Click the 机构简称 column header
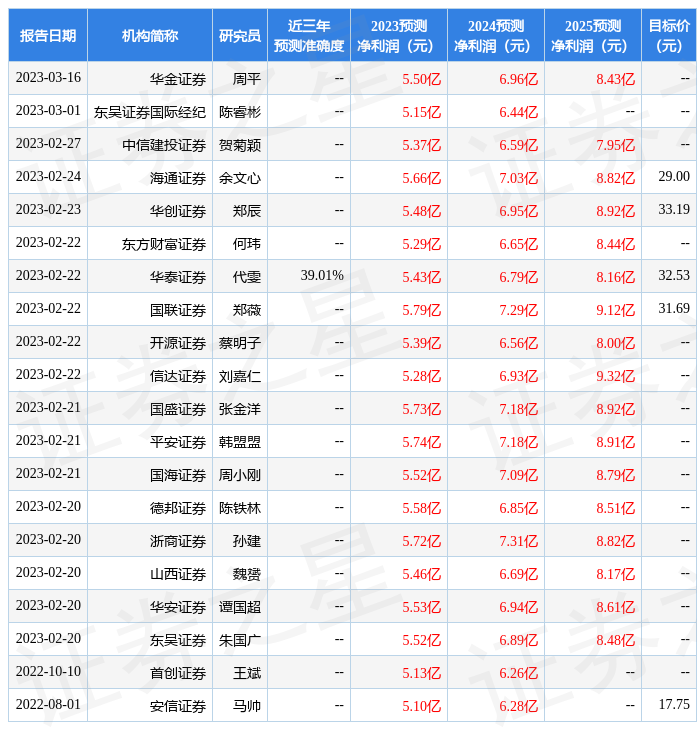Image resolution: width=697 pixels, height=730 pixels. (x=149, y=35)
